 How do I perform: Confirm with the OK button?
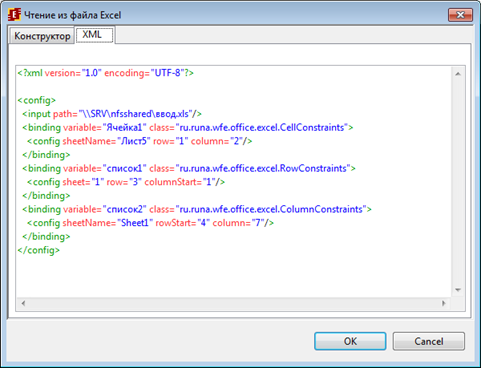click(350, 341)
